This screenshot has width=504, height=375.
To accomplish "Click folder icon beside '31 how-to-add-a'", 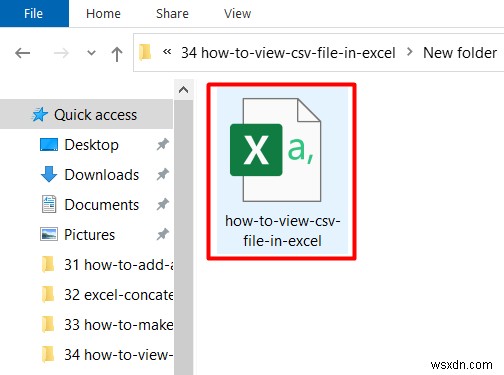I will point(48,264).
